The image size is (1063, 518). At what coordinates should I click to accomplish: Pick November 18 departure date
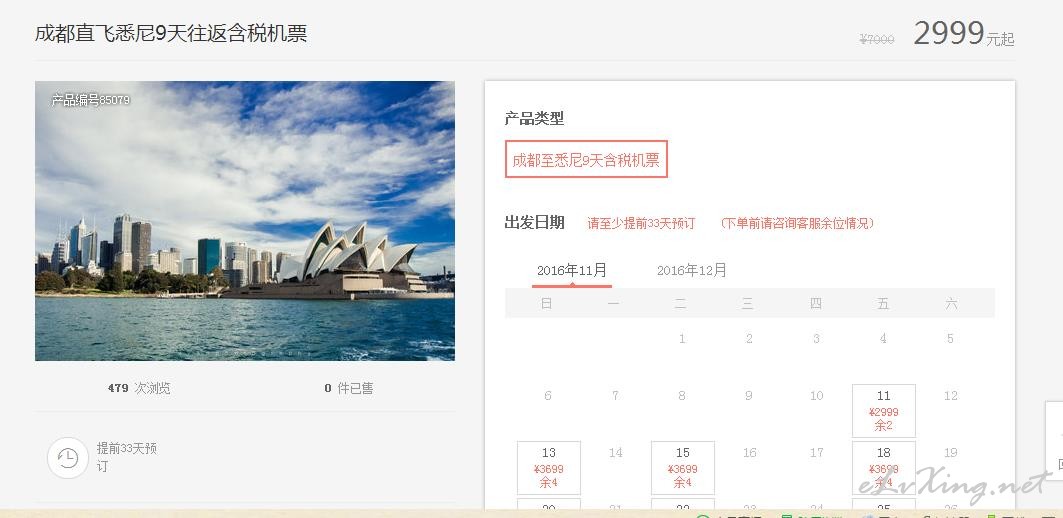tap(883, 468)
